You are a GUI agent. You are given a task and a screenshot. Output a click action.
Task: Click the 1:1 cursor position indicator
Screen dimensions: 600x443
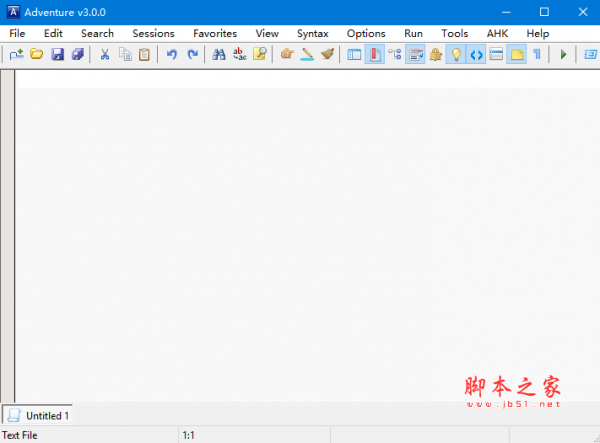(x=189, y=435)
